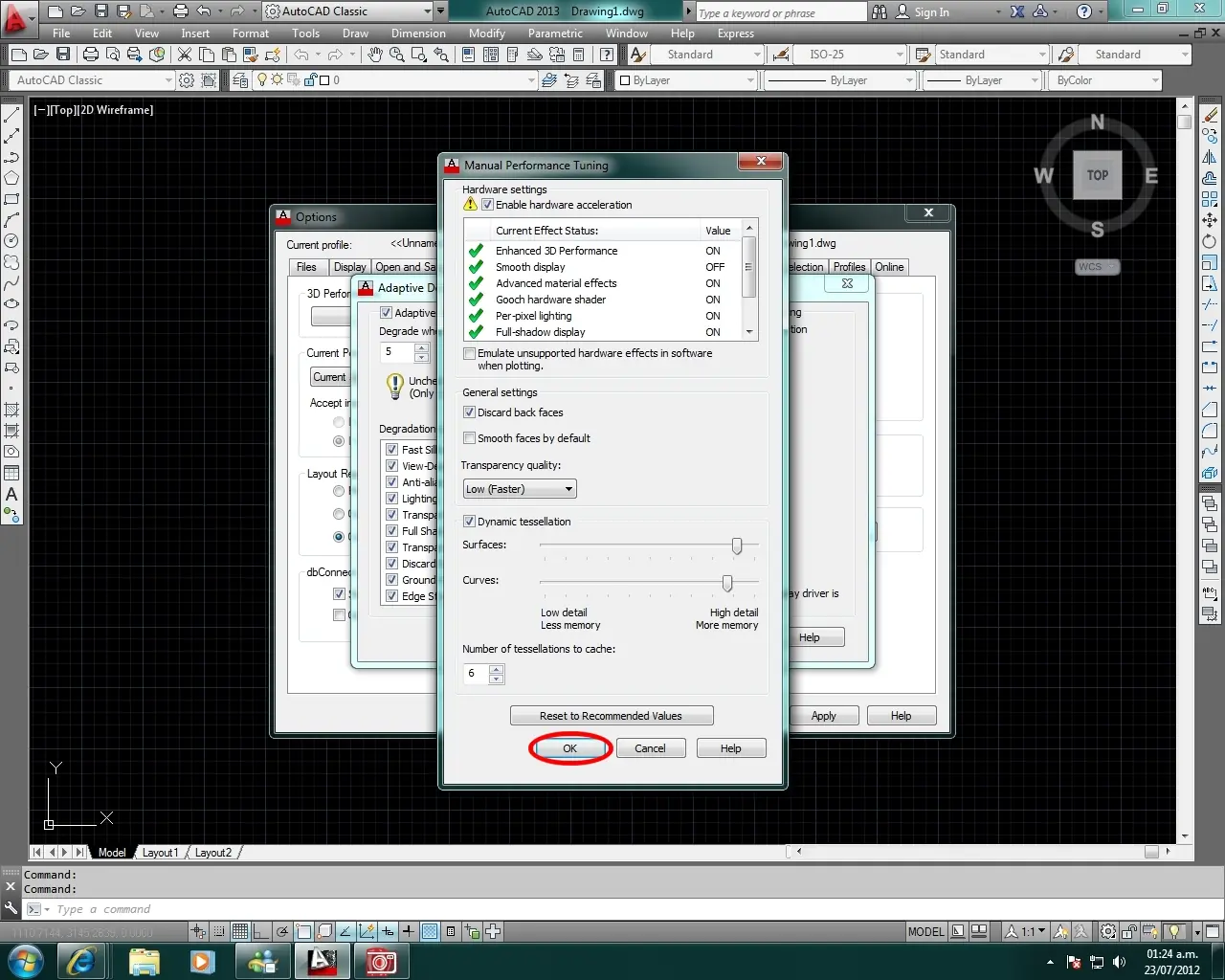
Task: Switch to the Layout1 tab
Action: click(x=160, y=852)
